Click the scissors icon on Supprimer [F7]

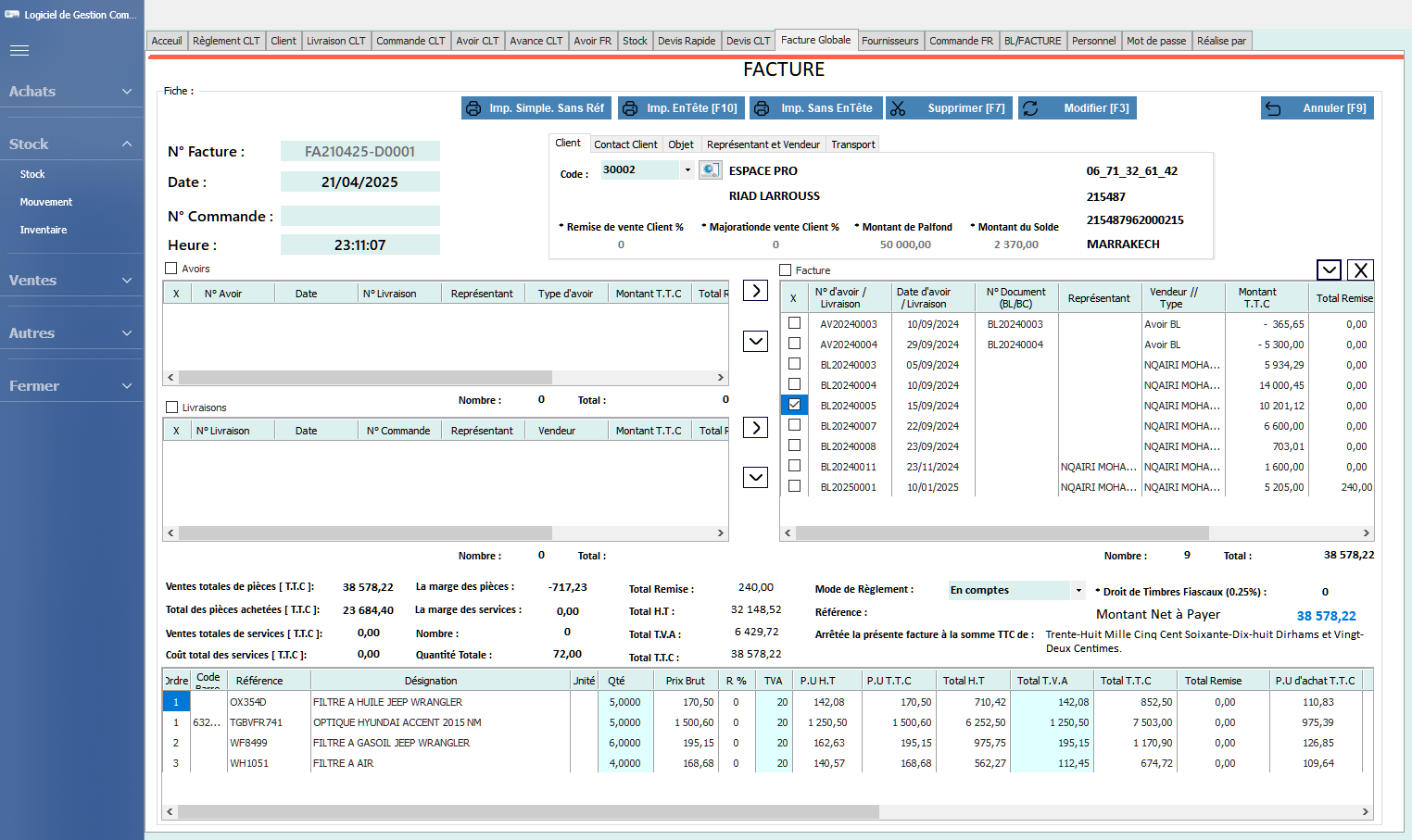point(898,108)
